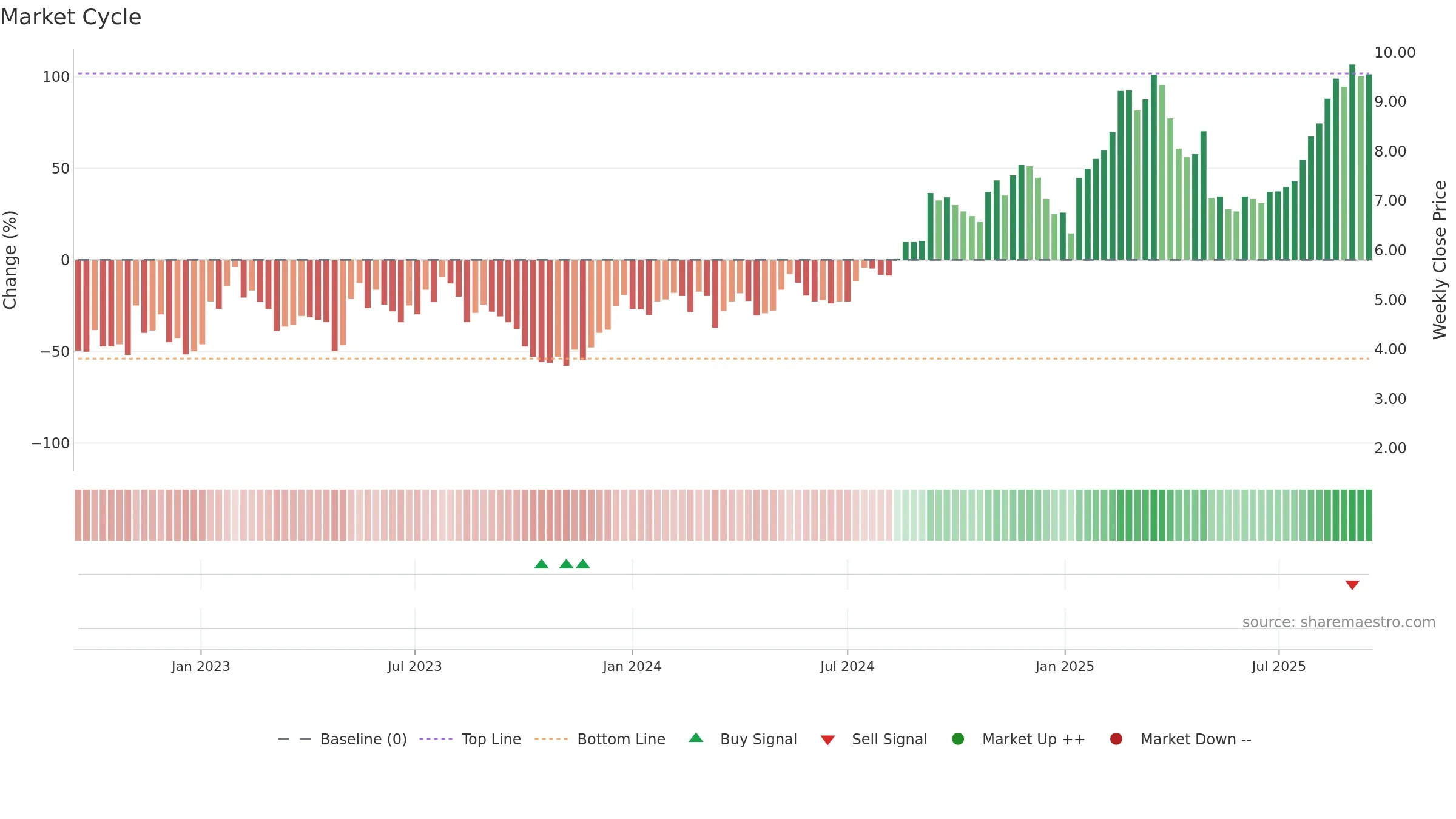
Task: Click the orange dotted Bottom Line legend swatch
Action: point(551,739)
